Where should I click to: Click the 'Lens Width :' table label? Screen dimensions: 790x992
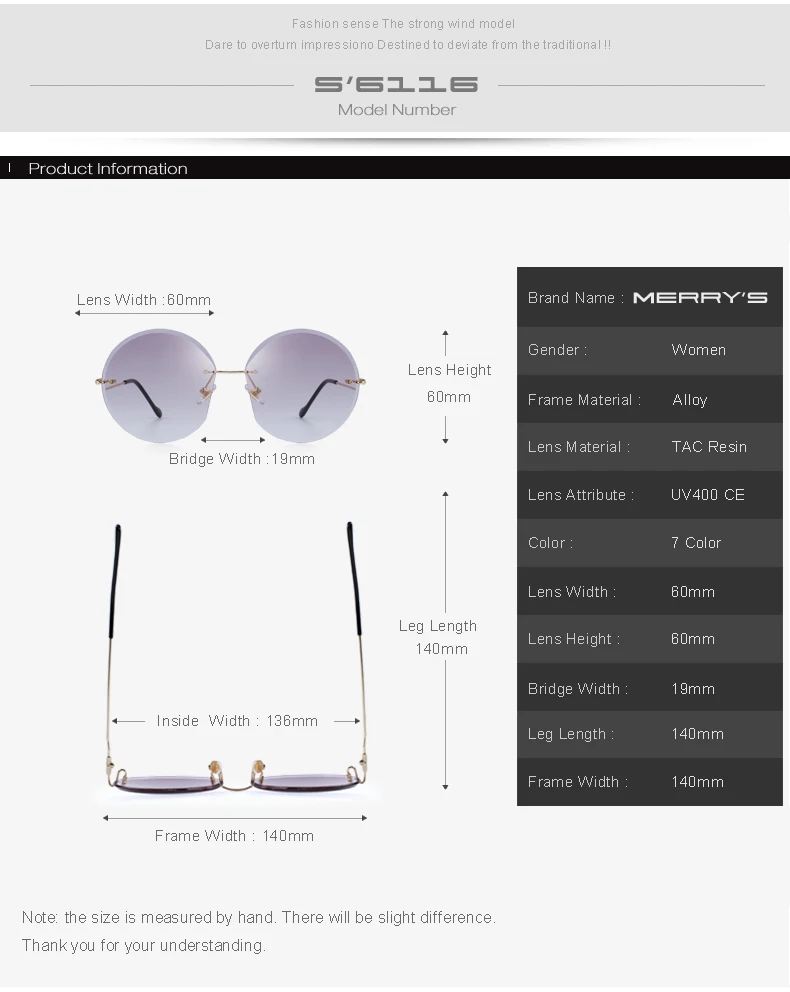[572, 592]
